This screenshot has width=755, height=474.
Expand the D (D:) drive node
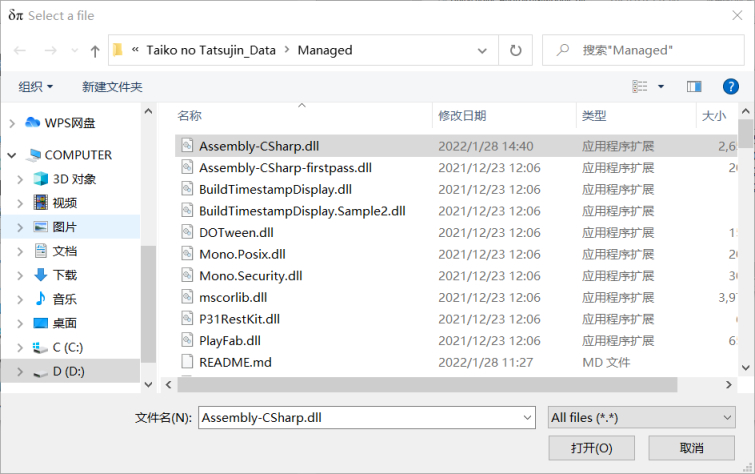(20, 372)
